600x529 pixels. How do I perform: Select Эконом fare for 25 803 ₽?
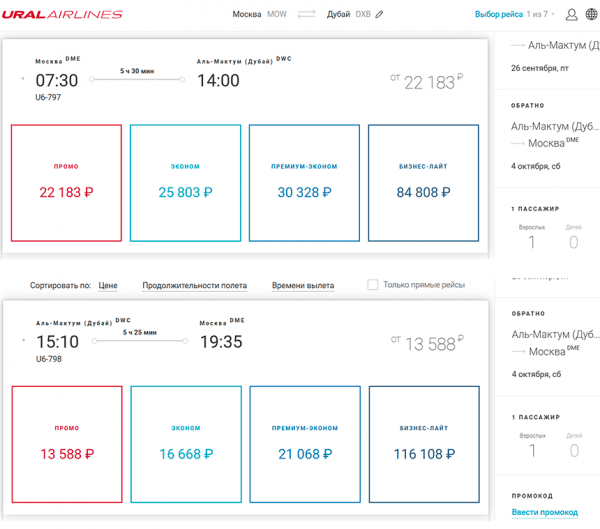(186, 183)
